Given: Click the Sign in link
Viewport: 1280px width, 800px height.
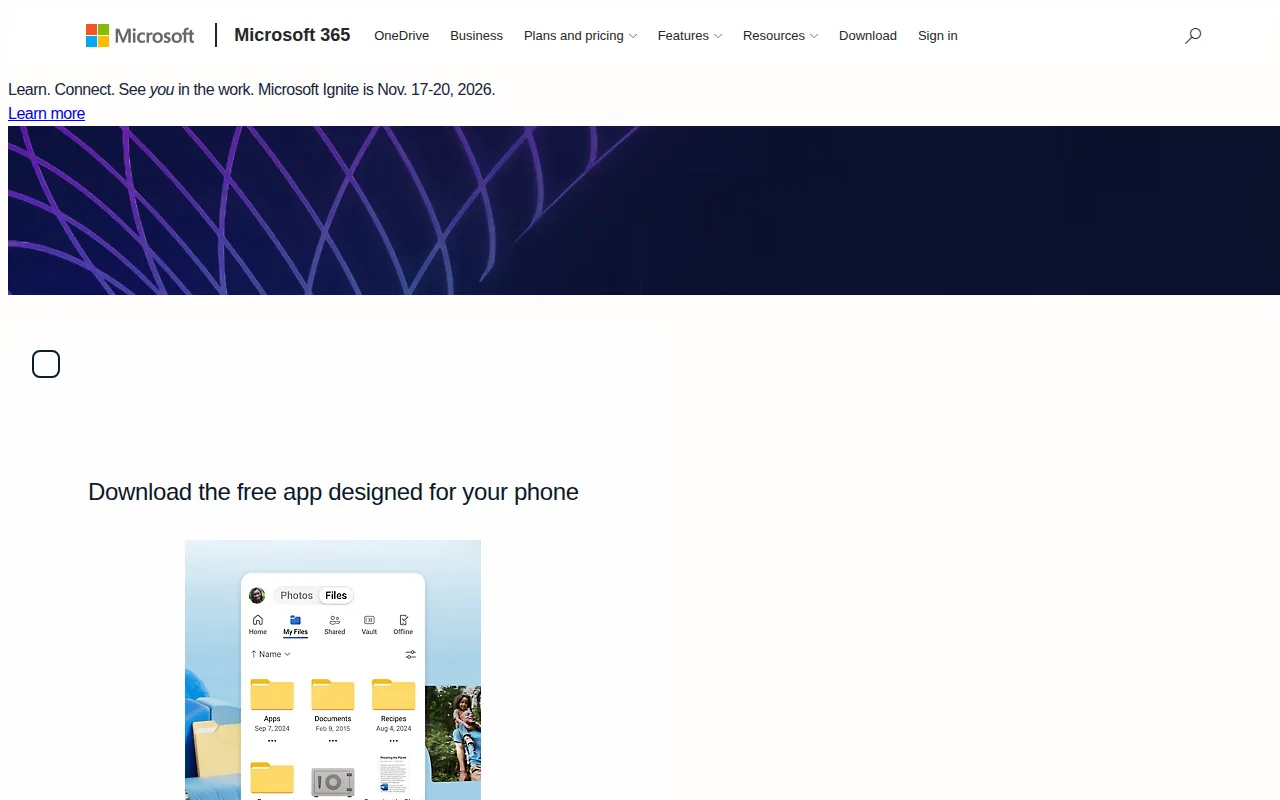Looking at the screenshot, I should 938,36.
